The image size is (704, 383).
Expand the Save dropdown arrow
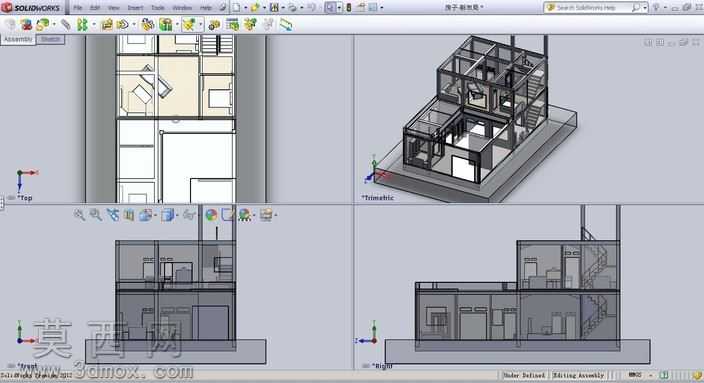coord(283,8)
